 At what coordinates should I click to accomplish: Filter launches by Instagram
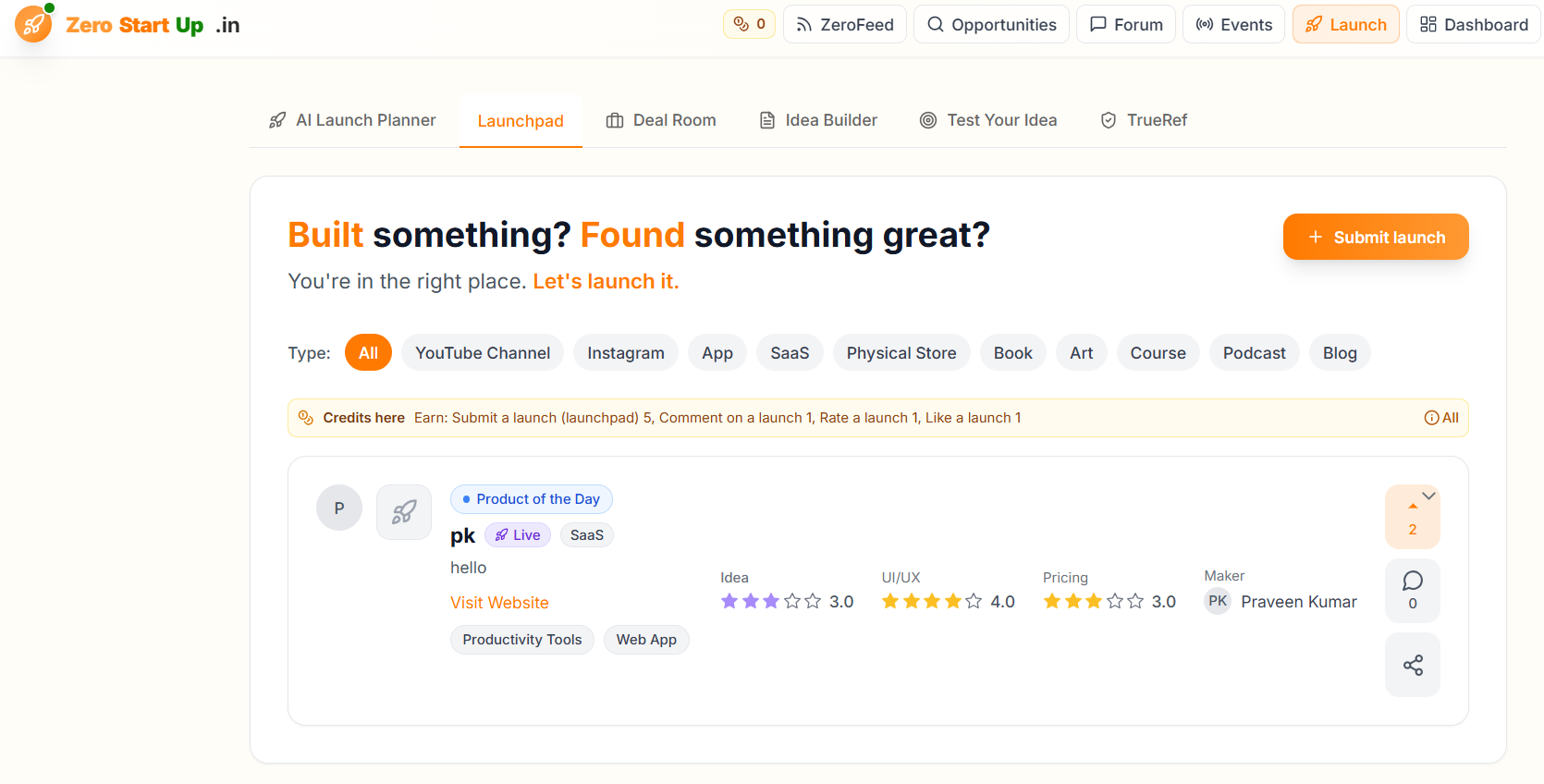tap(626, 352)
